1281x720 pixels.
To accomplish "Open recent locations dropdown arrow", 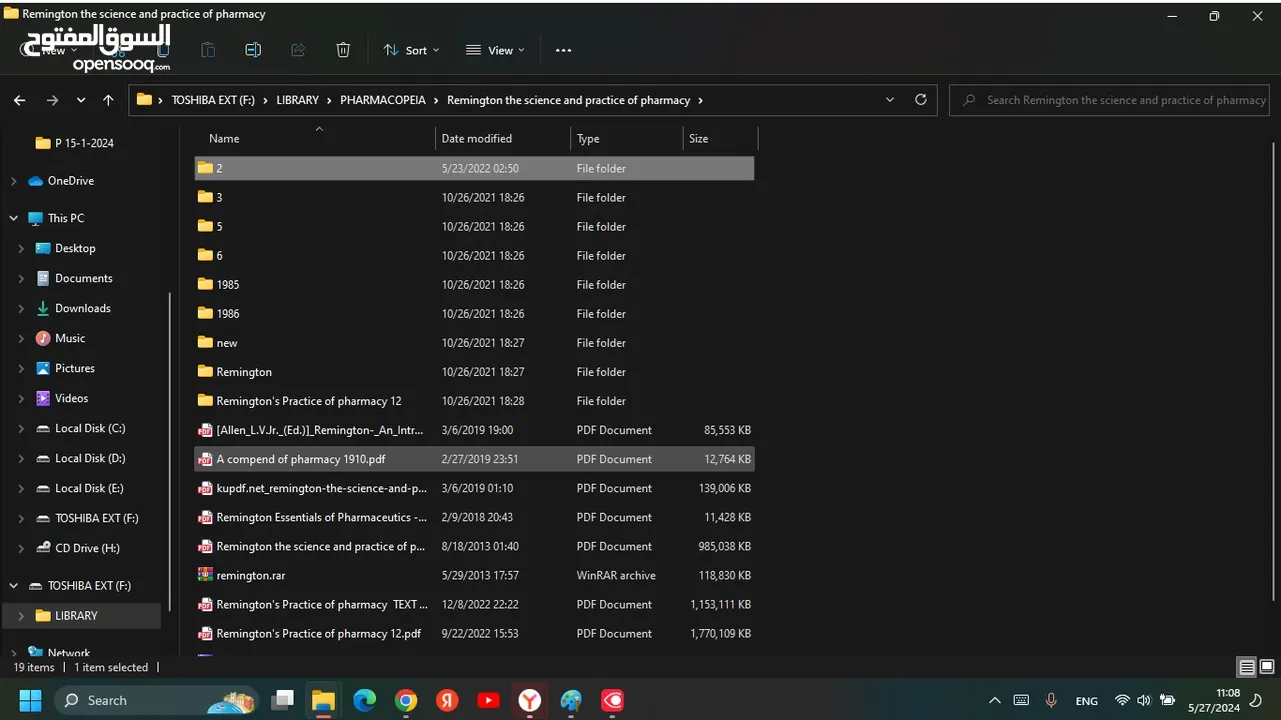I will [x=81, y=100].
